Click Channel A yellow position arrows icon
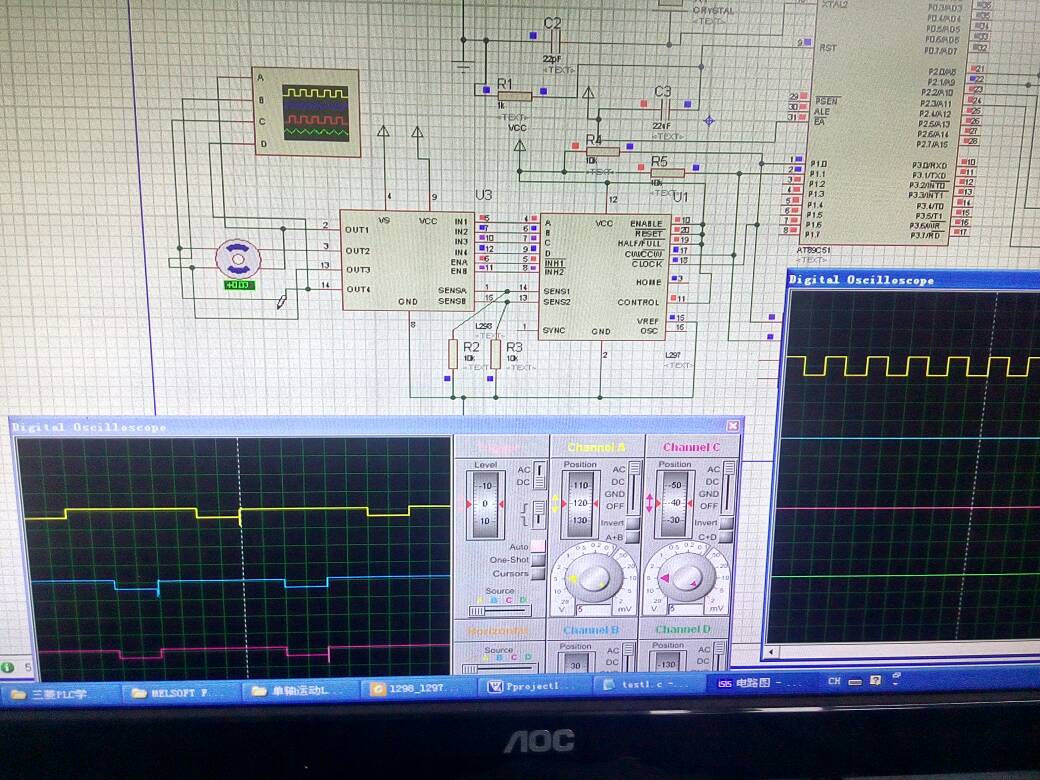The width and height of the screenshot is (1040, 780). click(x=556, y=503)
